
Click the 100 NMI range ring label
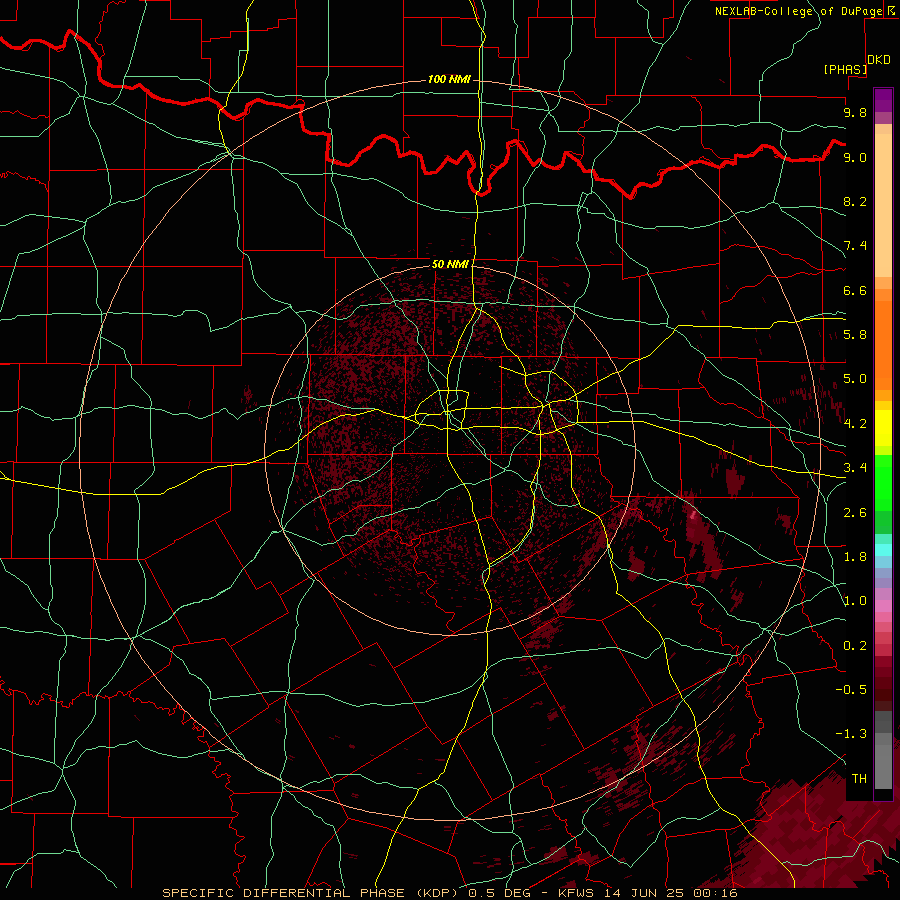449,79
